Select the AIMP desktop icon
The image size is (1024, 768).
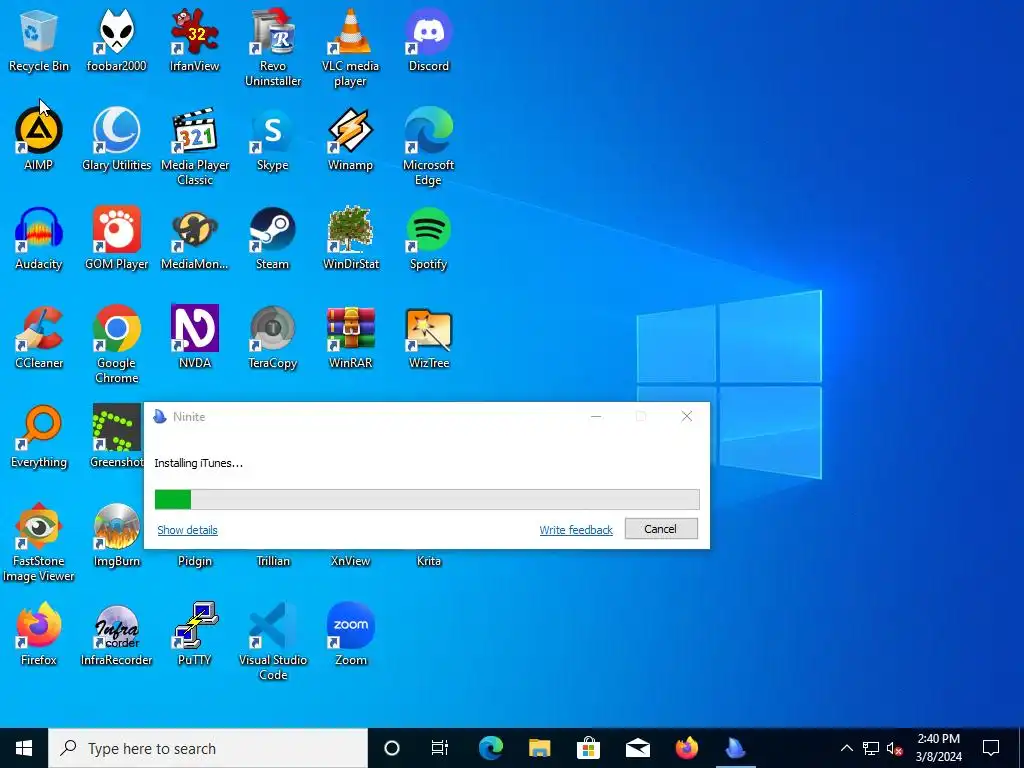39,139
